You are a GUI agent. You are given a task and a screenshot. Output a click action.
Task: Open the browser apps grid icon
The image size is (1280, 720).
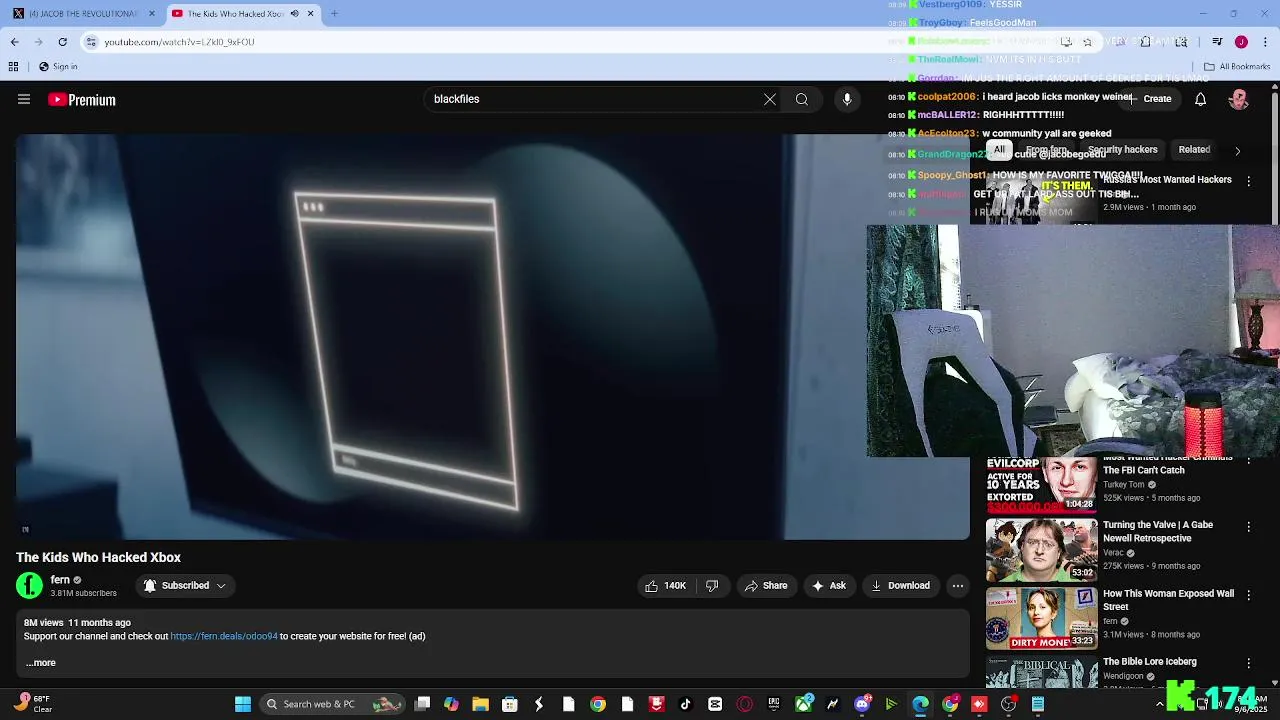tap(13, 67)
